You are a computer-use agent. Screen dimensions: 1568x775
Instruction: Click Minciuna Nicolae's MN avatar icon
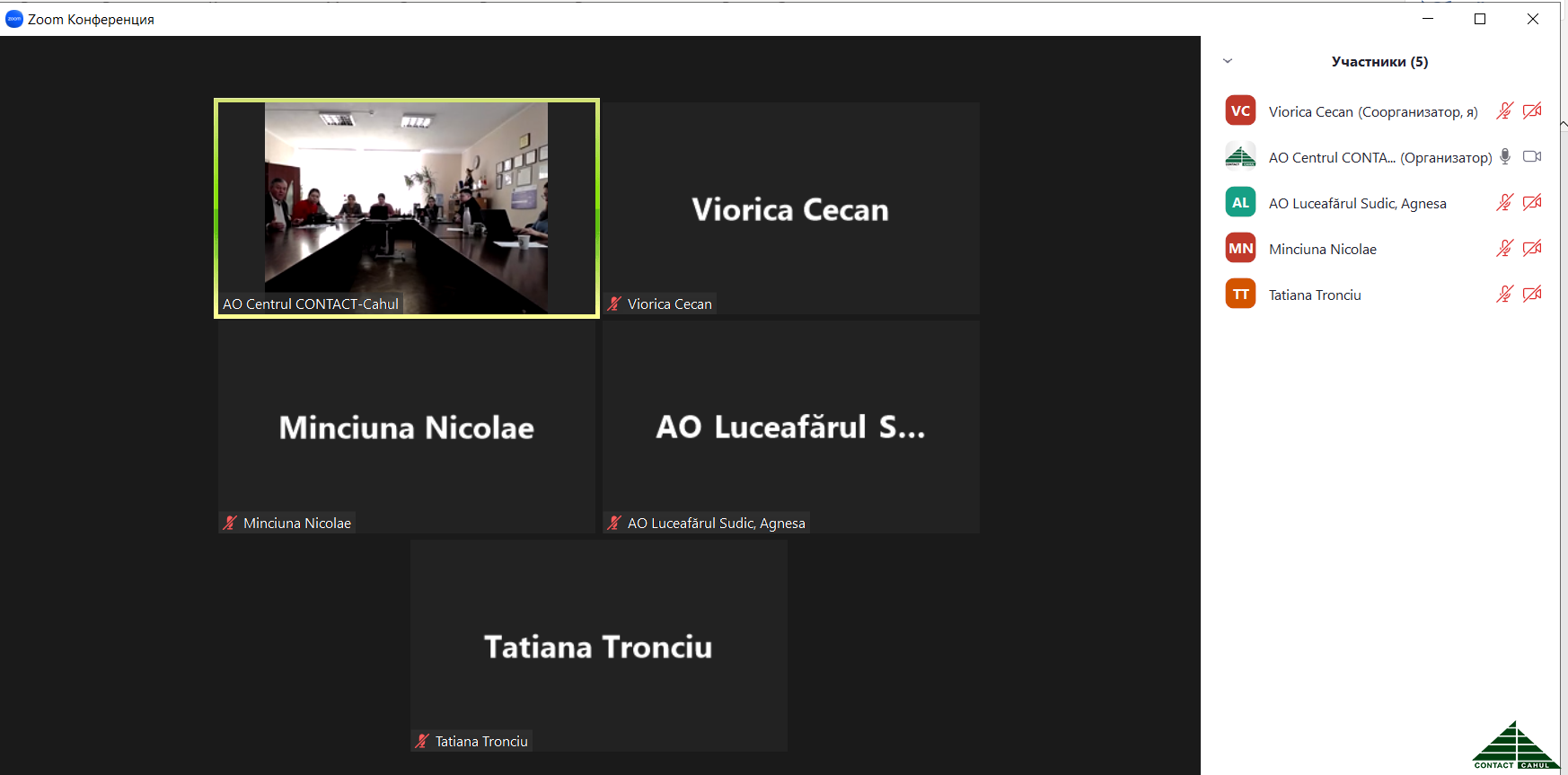(x=1240, y=249)
